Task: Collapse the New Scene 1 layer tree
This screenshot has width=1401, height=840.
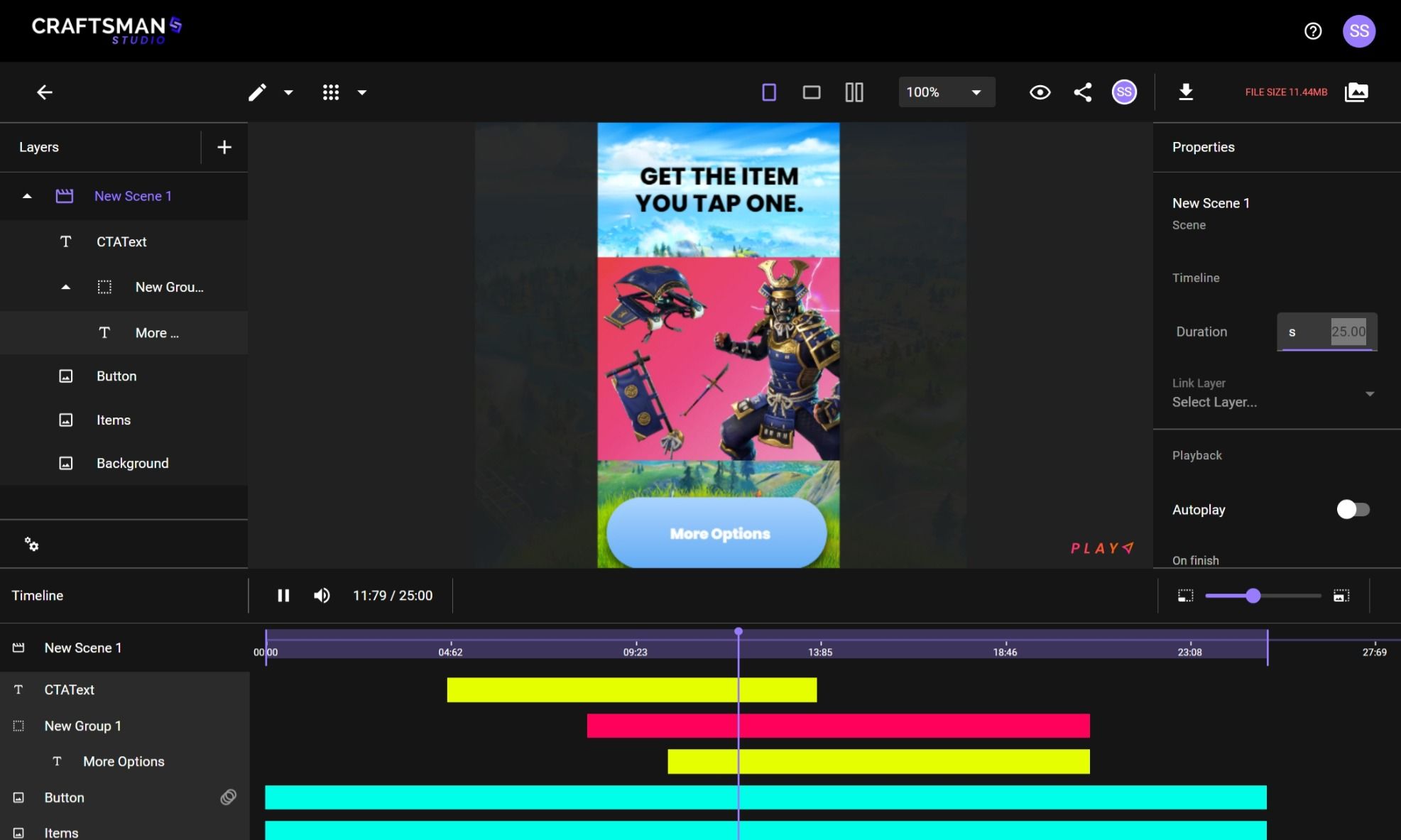Action: (27, 196)
